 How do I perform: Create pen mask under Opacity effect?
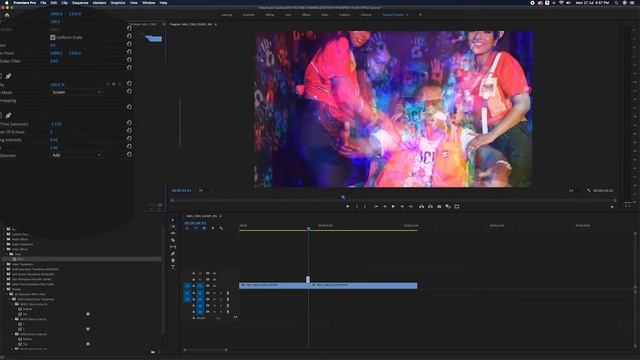[x=8, y=76]
